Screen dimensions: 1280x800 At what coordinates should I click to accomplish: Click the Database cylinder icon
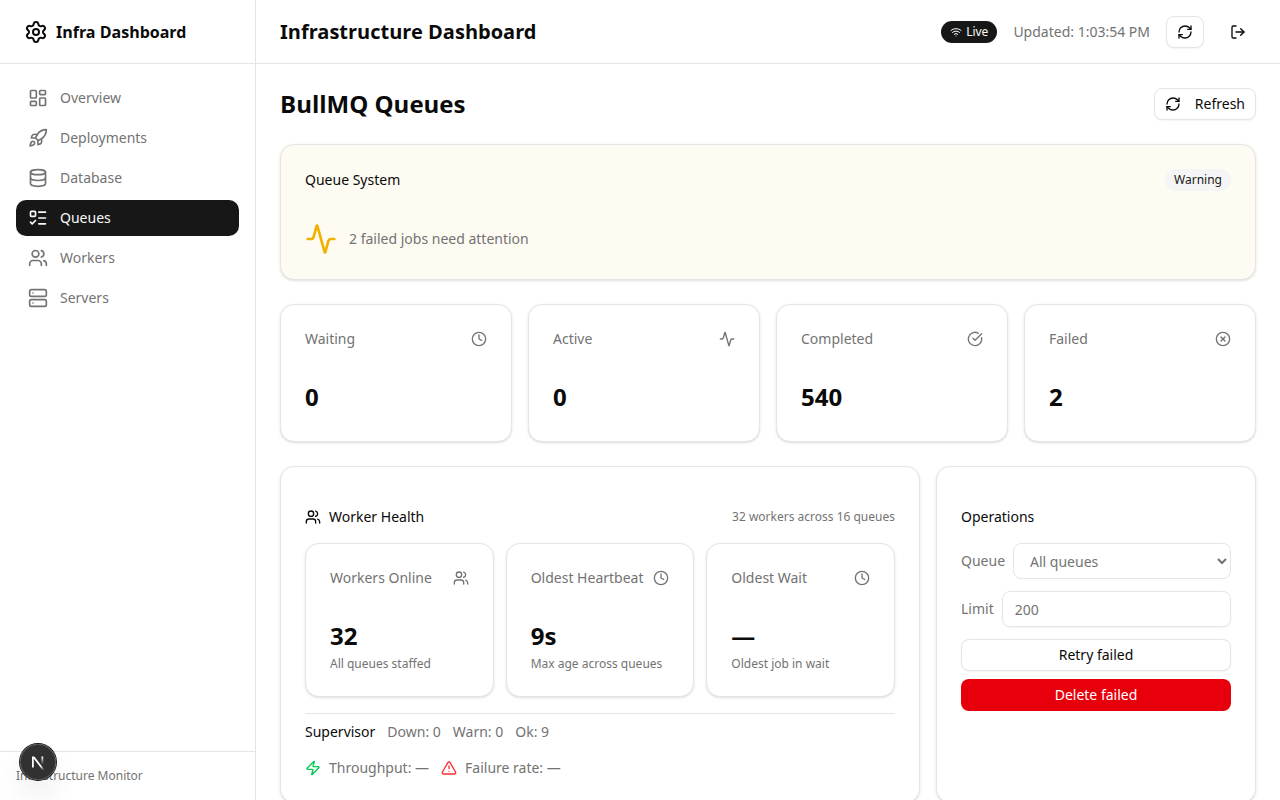click(x=38, y=178)
